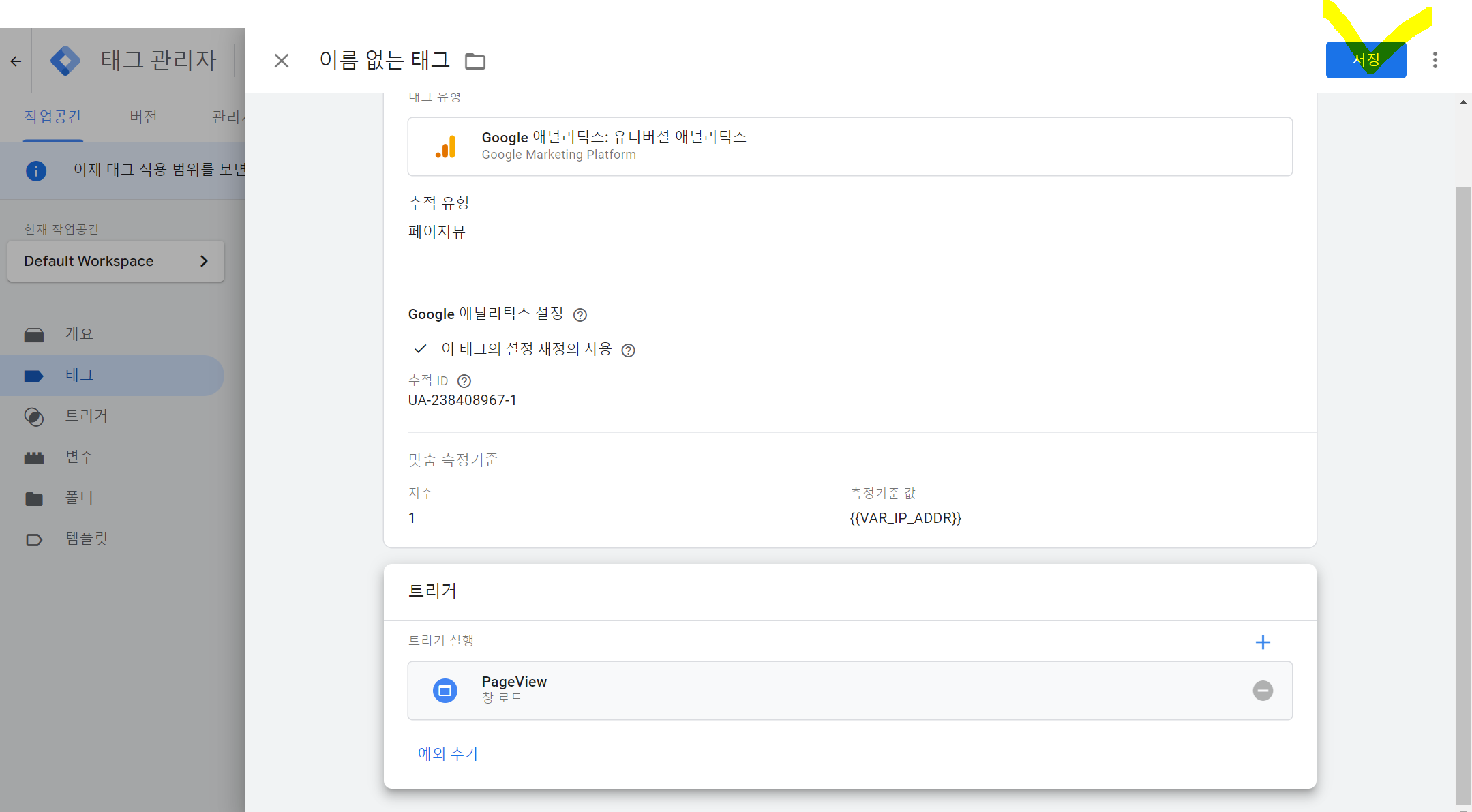1472x812 pixels.
Task: Click the vertical scrollbar on right
Action: click(1462, 477)
